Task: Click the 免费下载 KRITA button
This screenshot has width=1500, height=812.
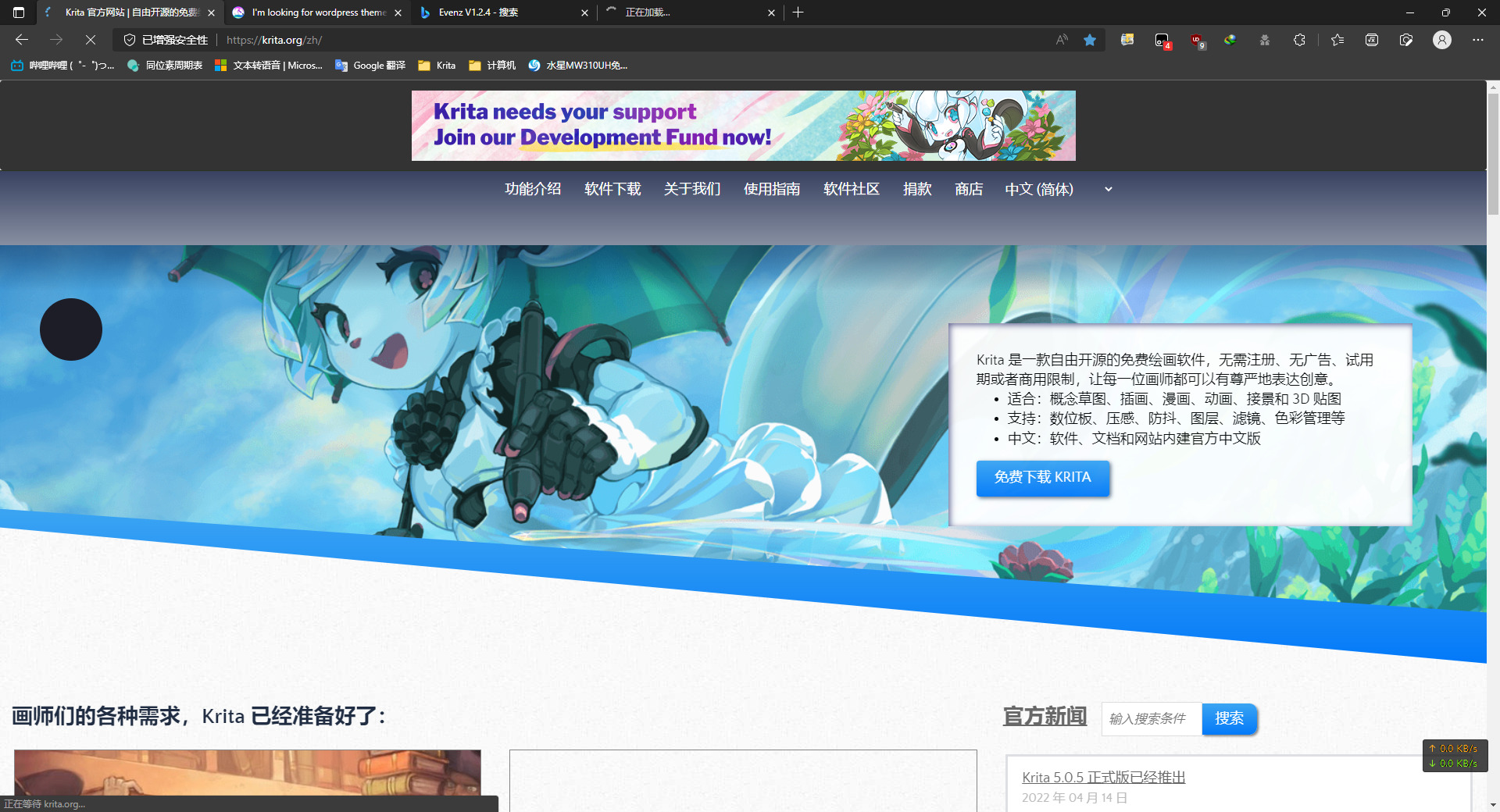Action: (1043, 478)
